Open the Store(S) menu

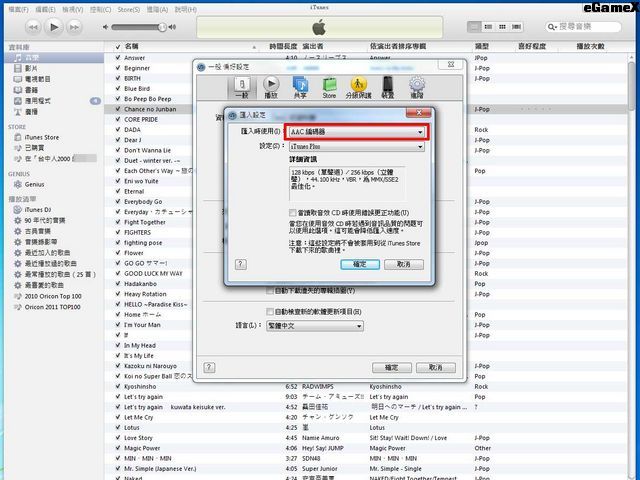click(129, 9)
